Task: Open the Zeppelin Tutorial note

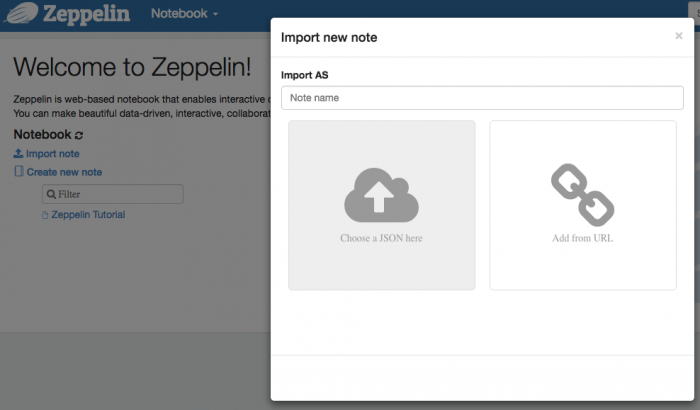Action: 88,215
